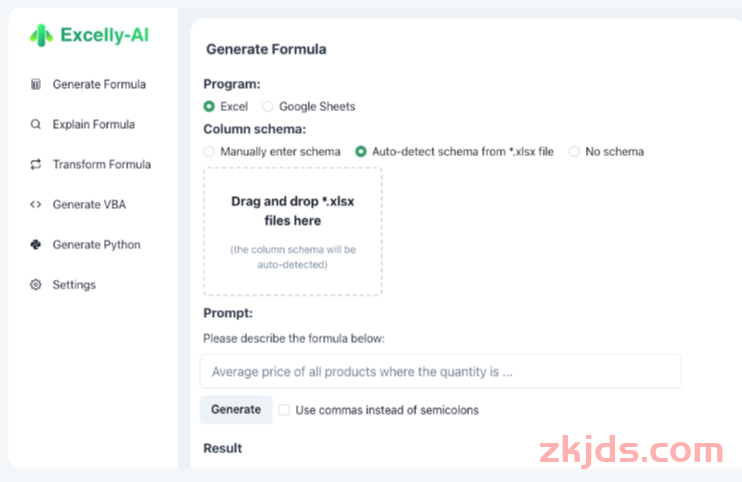The image size is (742, 482).
Task: Open the Generate Python menu label
Action: pos(97,245)
